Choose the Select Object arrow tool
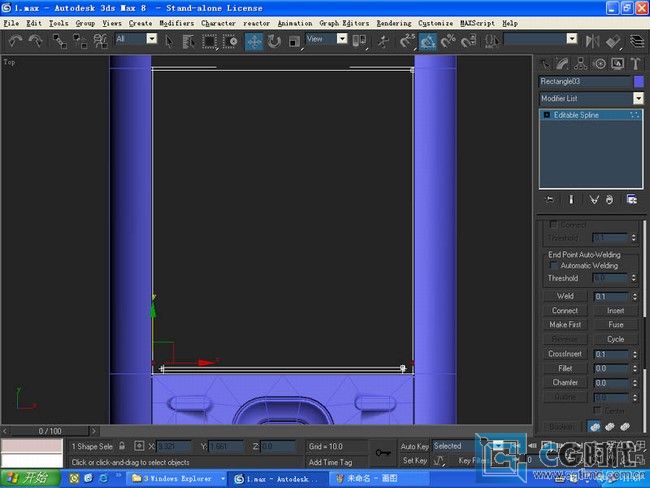 [x=169, y=41]
